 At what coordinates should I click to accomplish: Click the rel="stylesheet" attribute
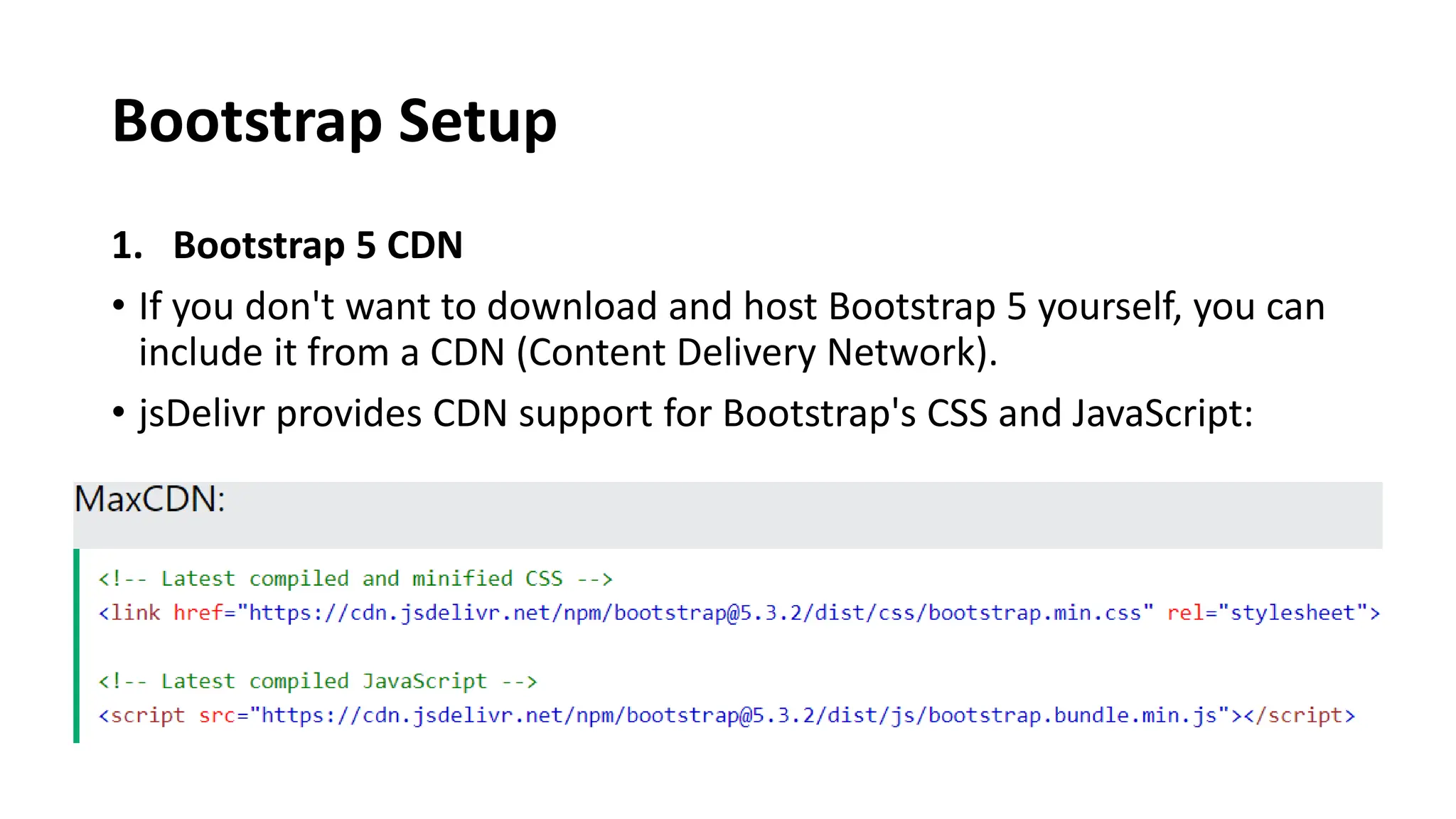pyautogui.click(x=1268, y=613)
